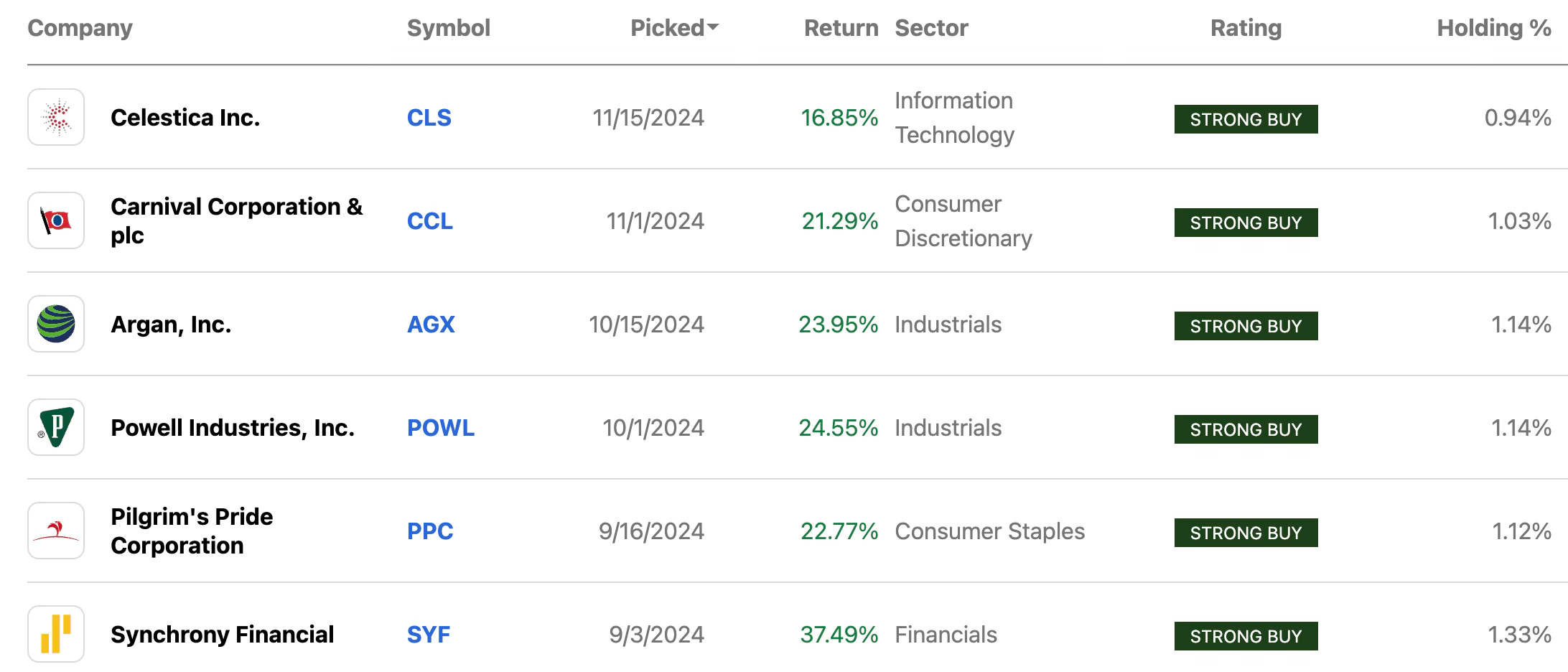
Task: Sort the table by Return column
Action: coord(841,28)
